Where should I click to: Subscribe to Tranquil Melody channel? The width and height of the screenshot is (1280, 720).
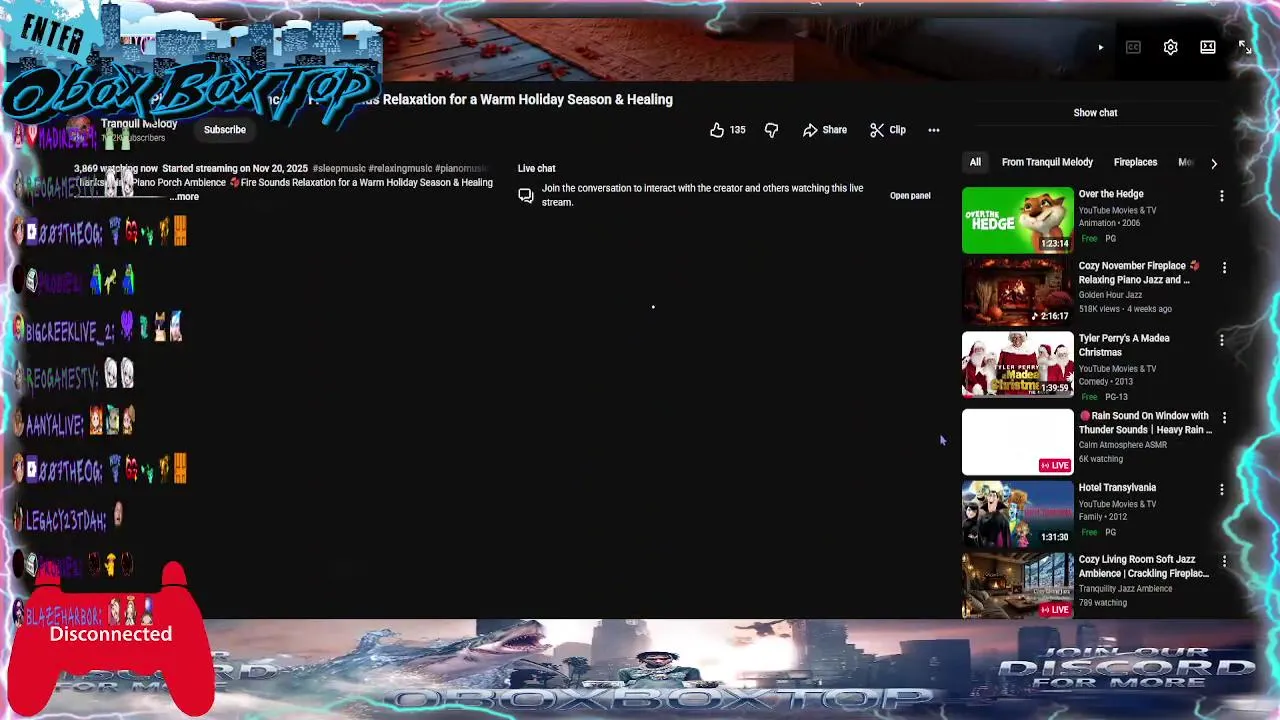(224, 130)
